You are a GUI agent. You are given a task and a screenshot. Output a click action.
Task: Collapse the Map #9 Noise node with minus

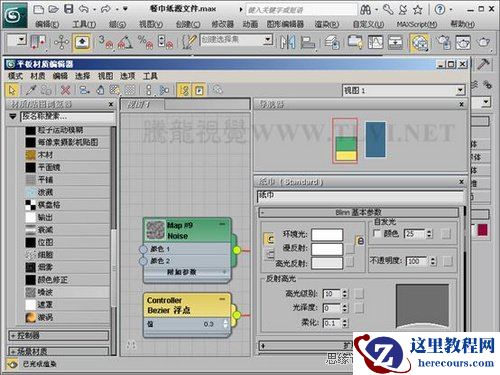(x=222, y=224)
